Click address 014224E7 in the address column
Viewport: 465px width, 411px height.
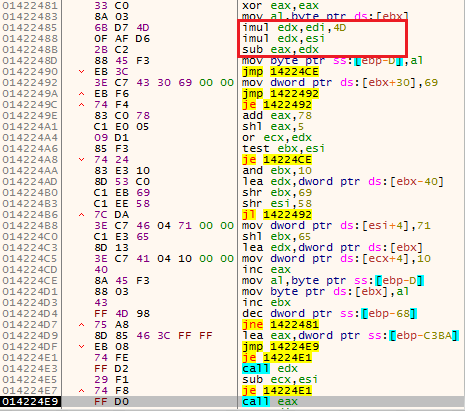click(x=30, y=391)
